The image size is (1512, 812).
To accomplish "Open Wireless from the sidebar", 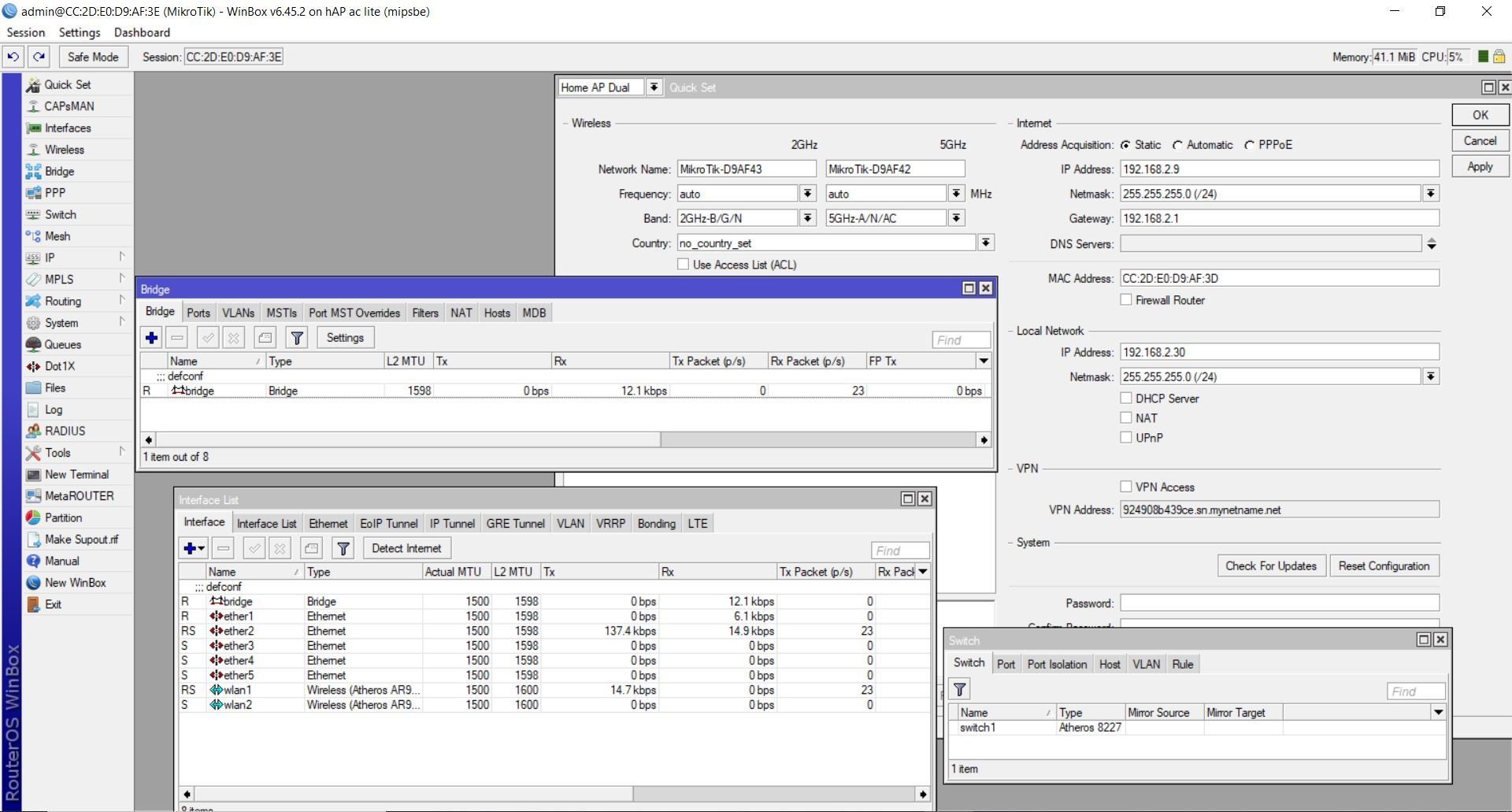I will tap(64, 150).
